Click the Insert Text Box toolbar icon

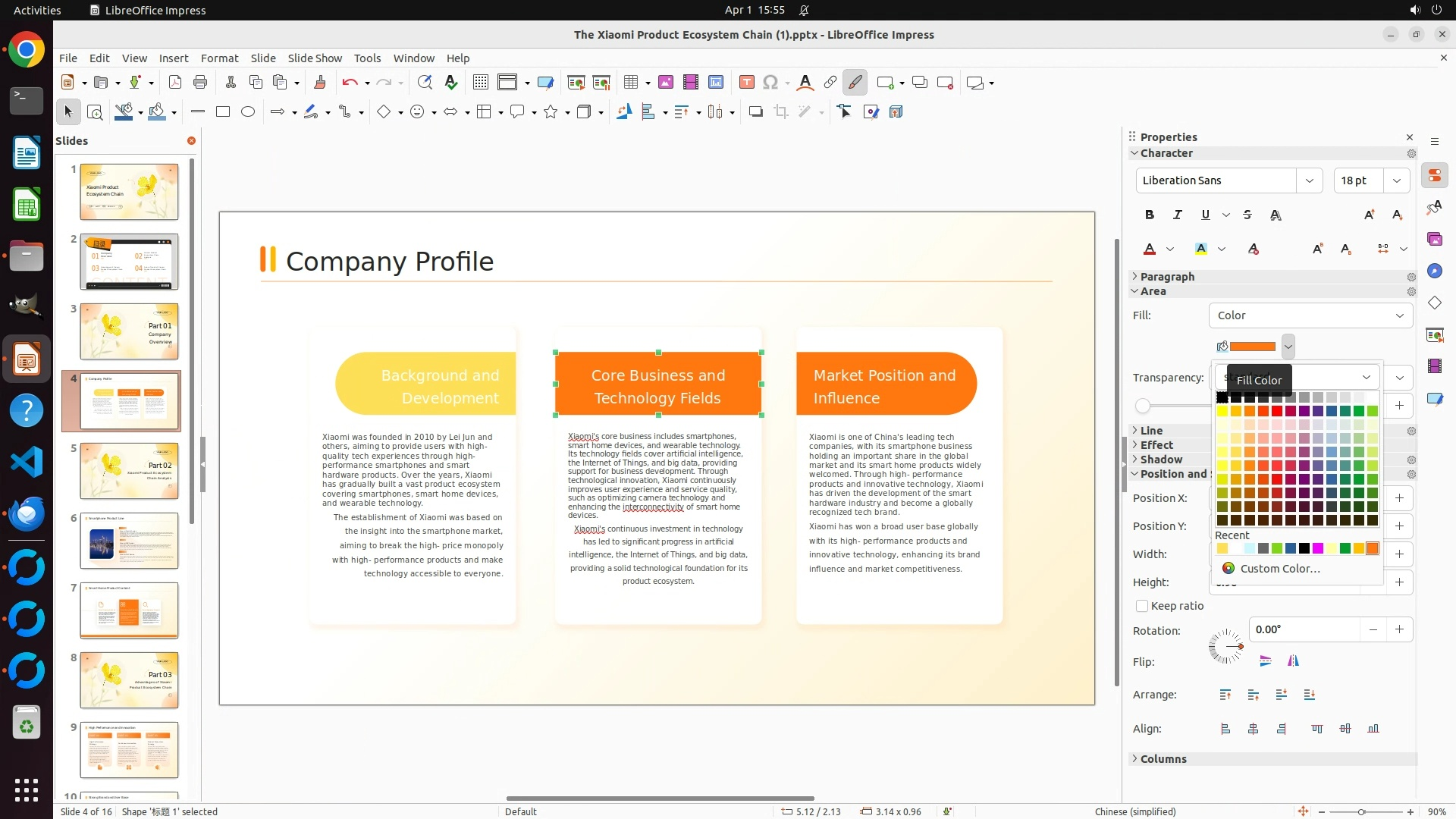pos(746,83)
